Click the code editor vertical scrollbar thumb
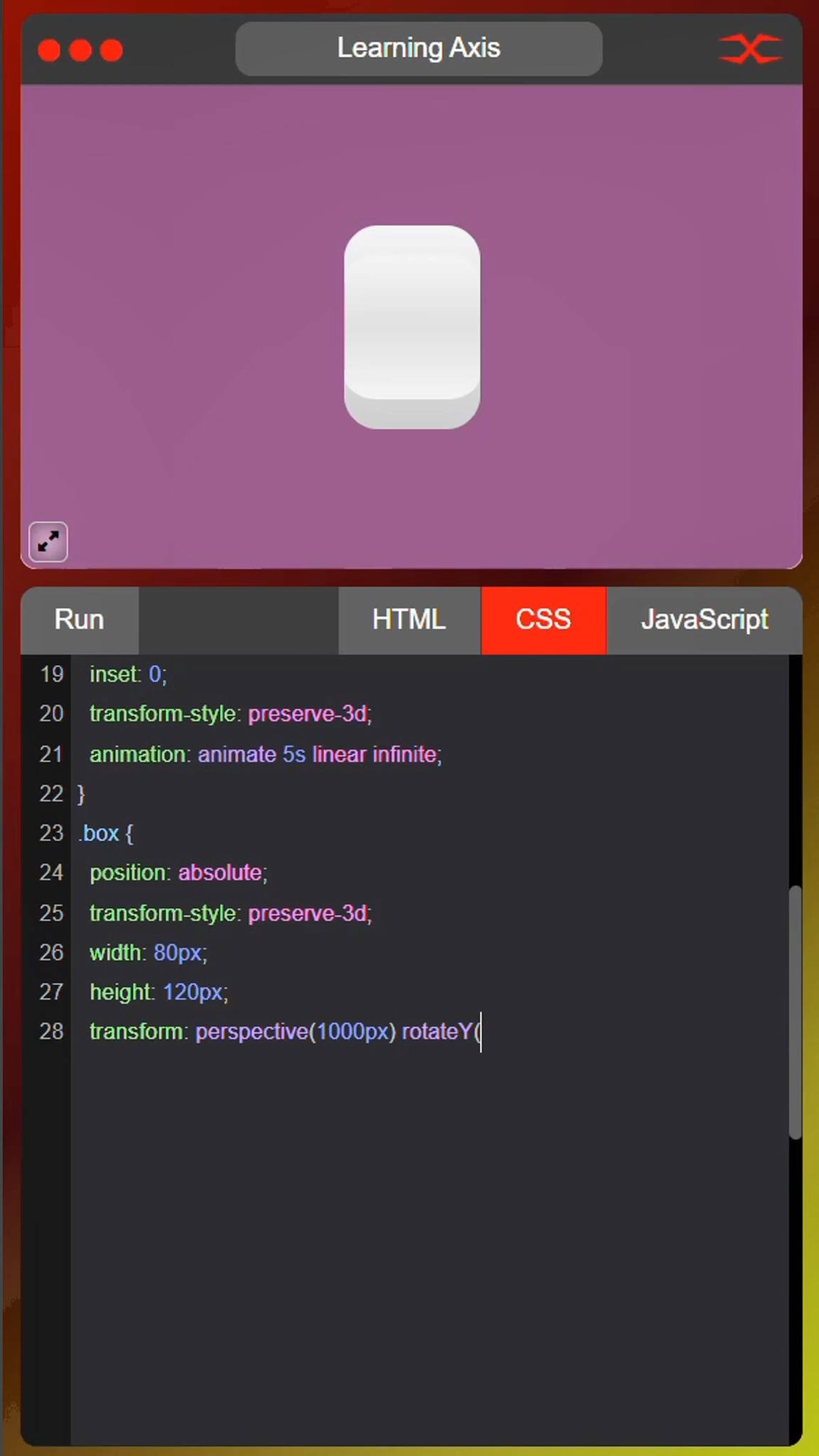Screen dimensions: 819x1456 (795, 1012)
